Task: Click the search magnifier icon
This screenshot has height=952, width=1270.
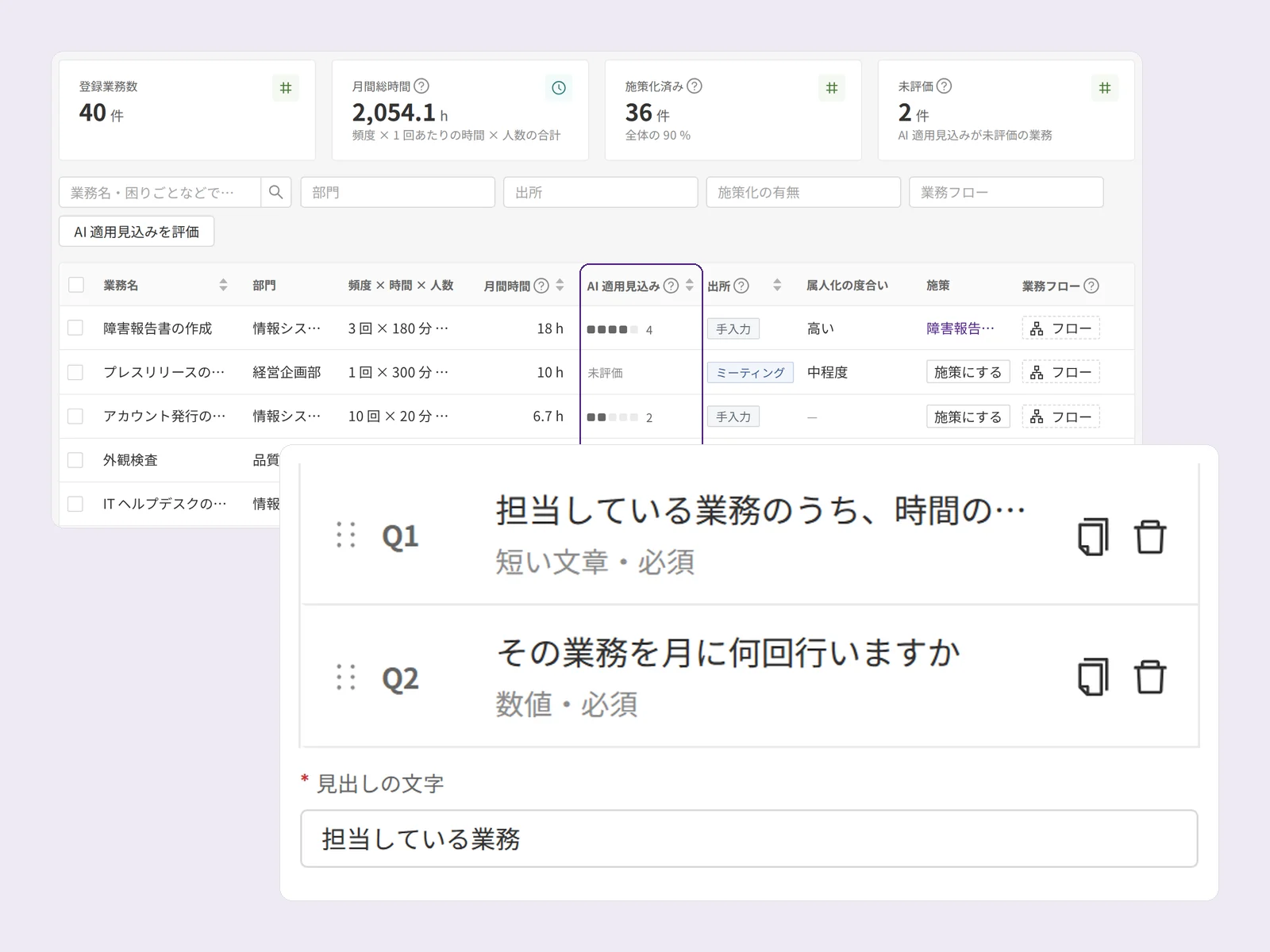Action: (275, 192)
